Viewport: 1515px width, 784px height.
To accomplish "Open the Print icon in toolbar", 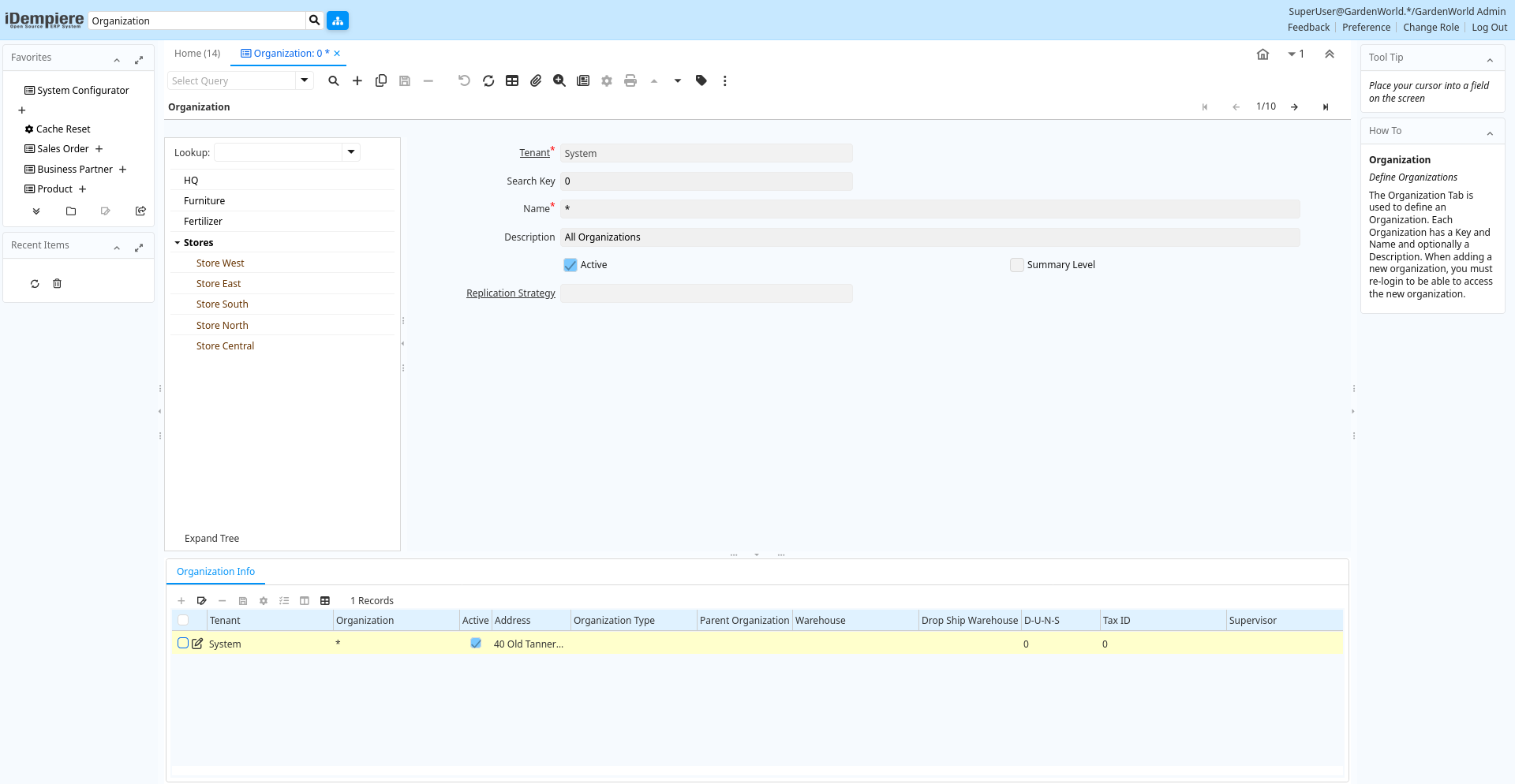I will (x=630, y=80).
